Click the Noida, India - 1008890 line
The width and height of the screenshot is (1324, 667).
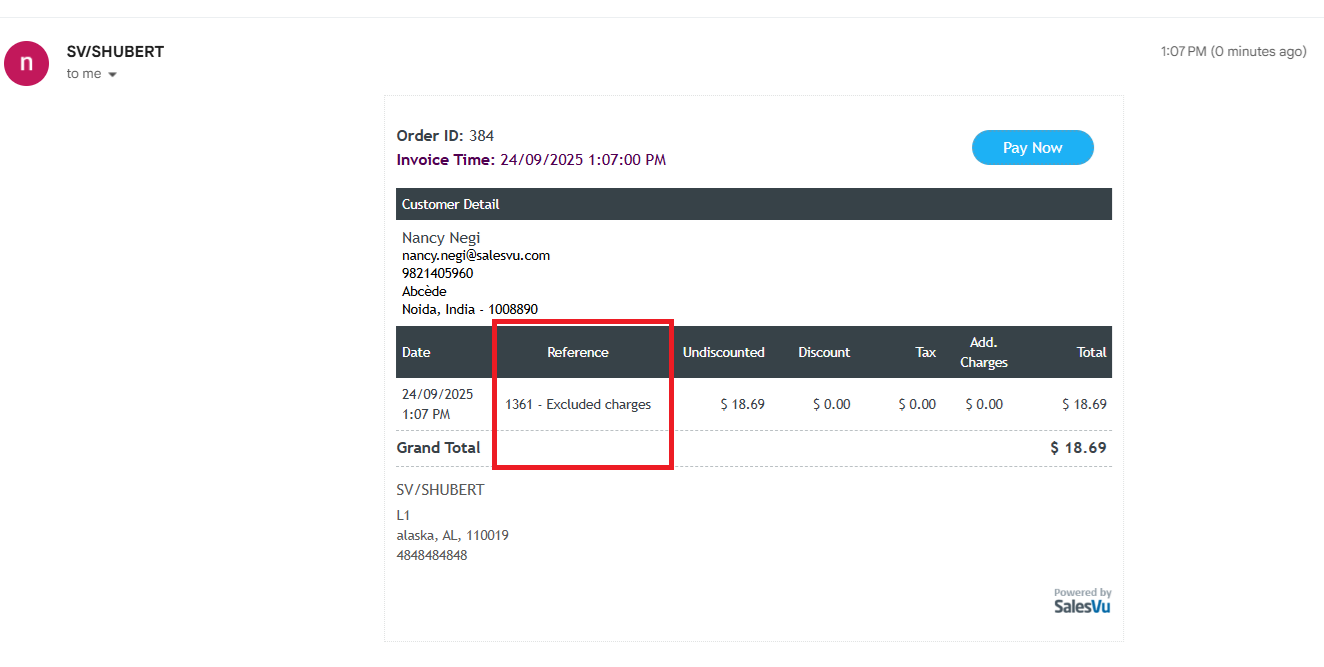[x=470, y=310]
